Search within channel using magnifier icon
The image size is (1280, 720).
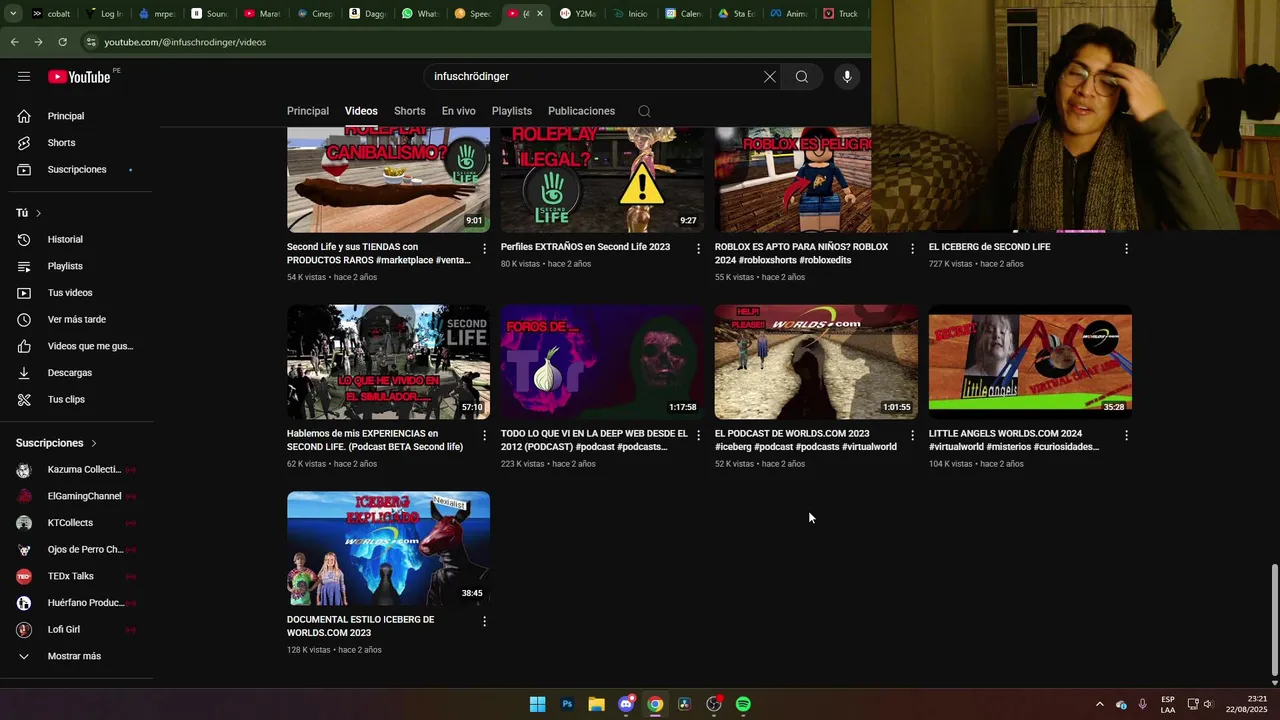coord(644,111)
